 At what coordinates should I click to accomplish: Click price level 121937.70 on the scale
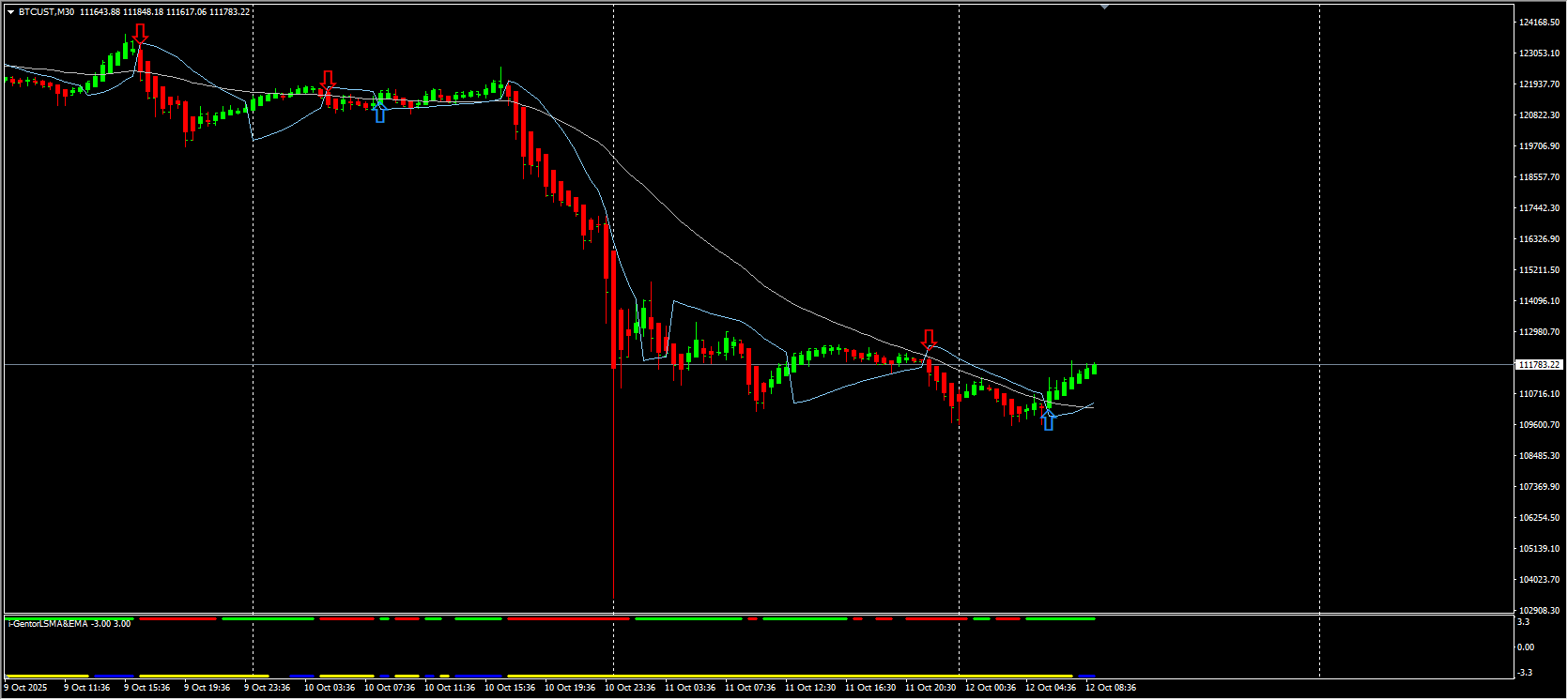pos(1540,84)
